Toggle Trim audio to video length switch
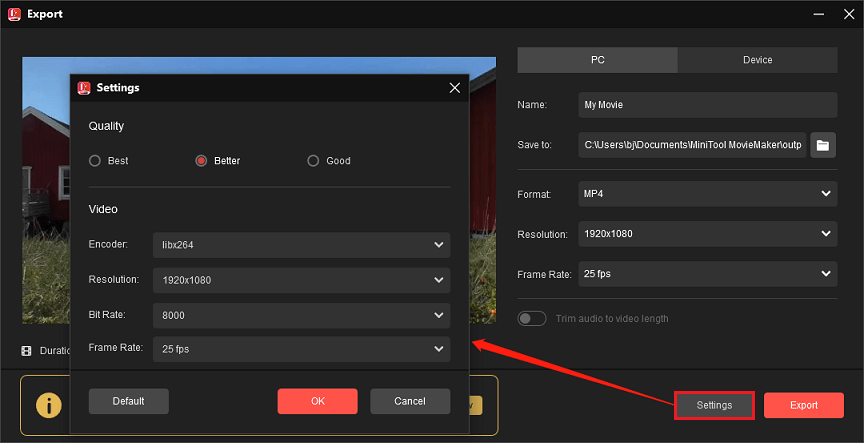864x443 pixels. (x=531, y=318)
